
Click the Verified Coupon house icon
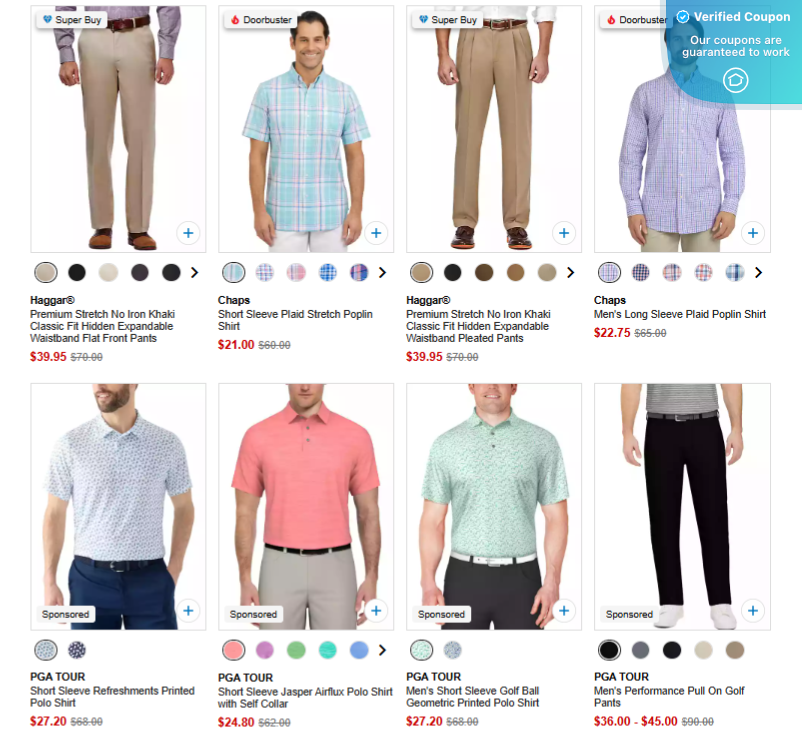tap(736, 80)
